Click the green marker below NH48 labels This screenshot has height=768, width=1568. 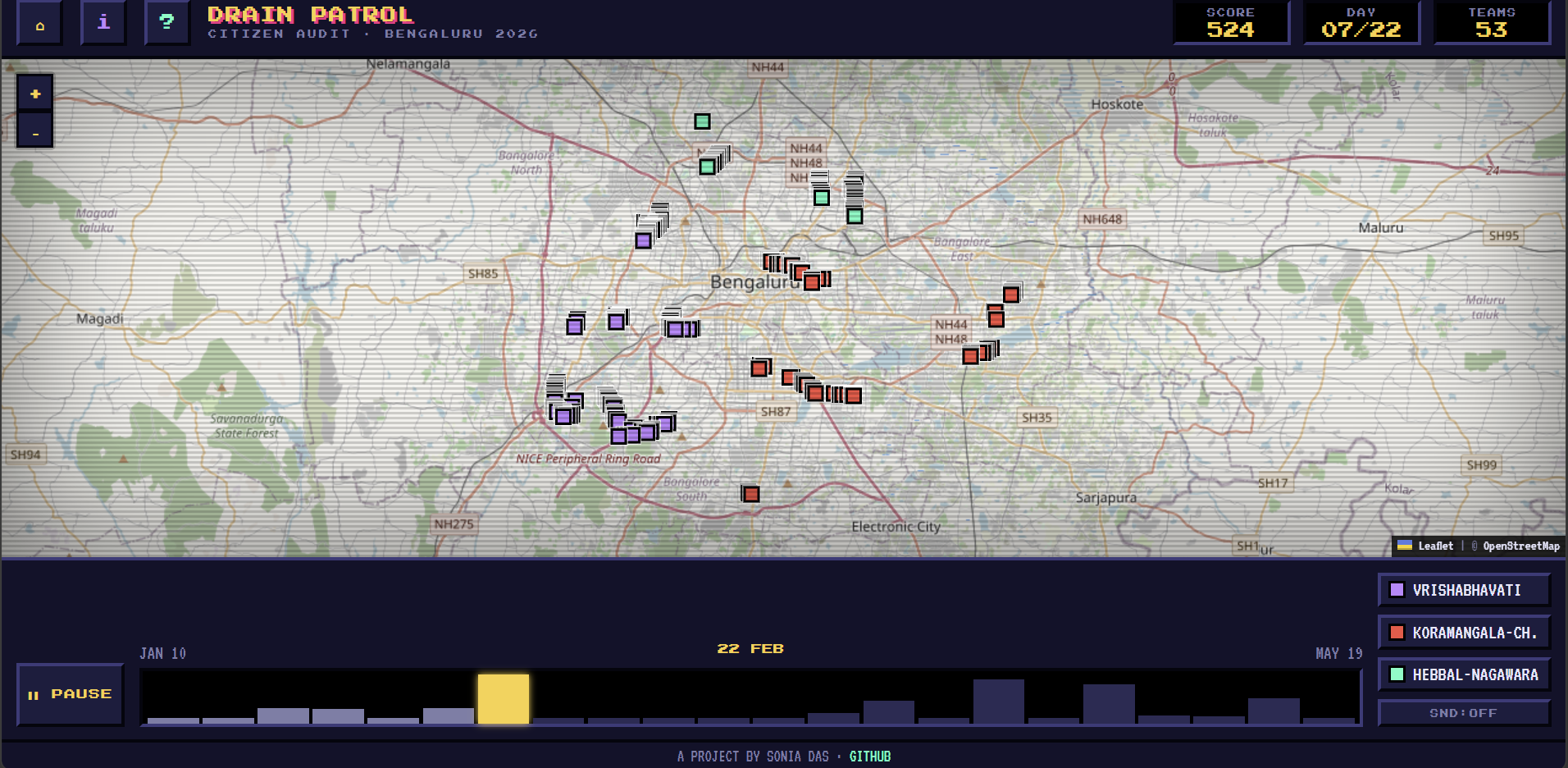point(822,198)
